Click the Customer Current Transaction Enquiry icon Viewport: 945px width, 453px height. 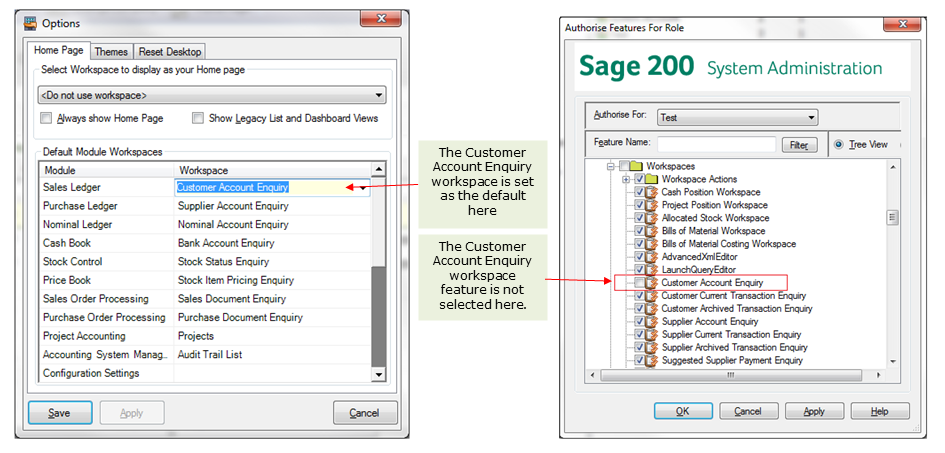[652, 296]
